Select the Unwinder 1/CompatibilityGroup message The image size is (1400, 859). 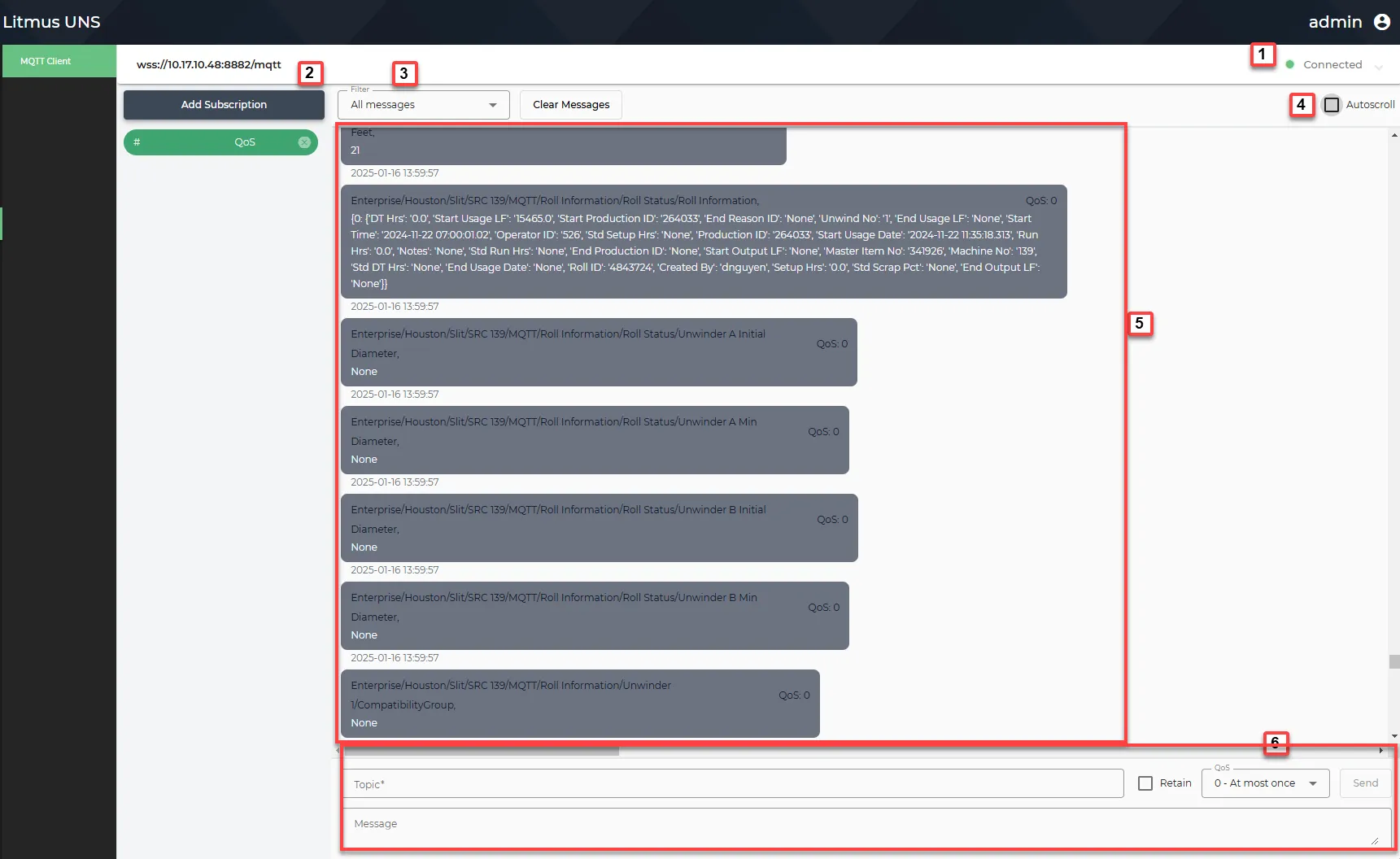tap(580, 704)
